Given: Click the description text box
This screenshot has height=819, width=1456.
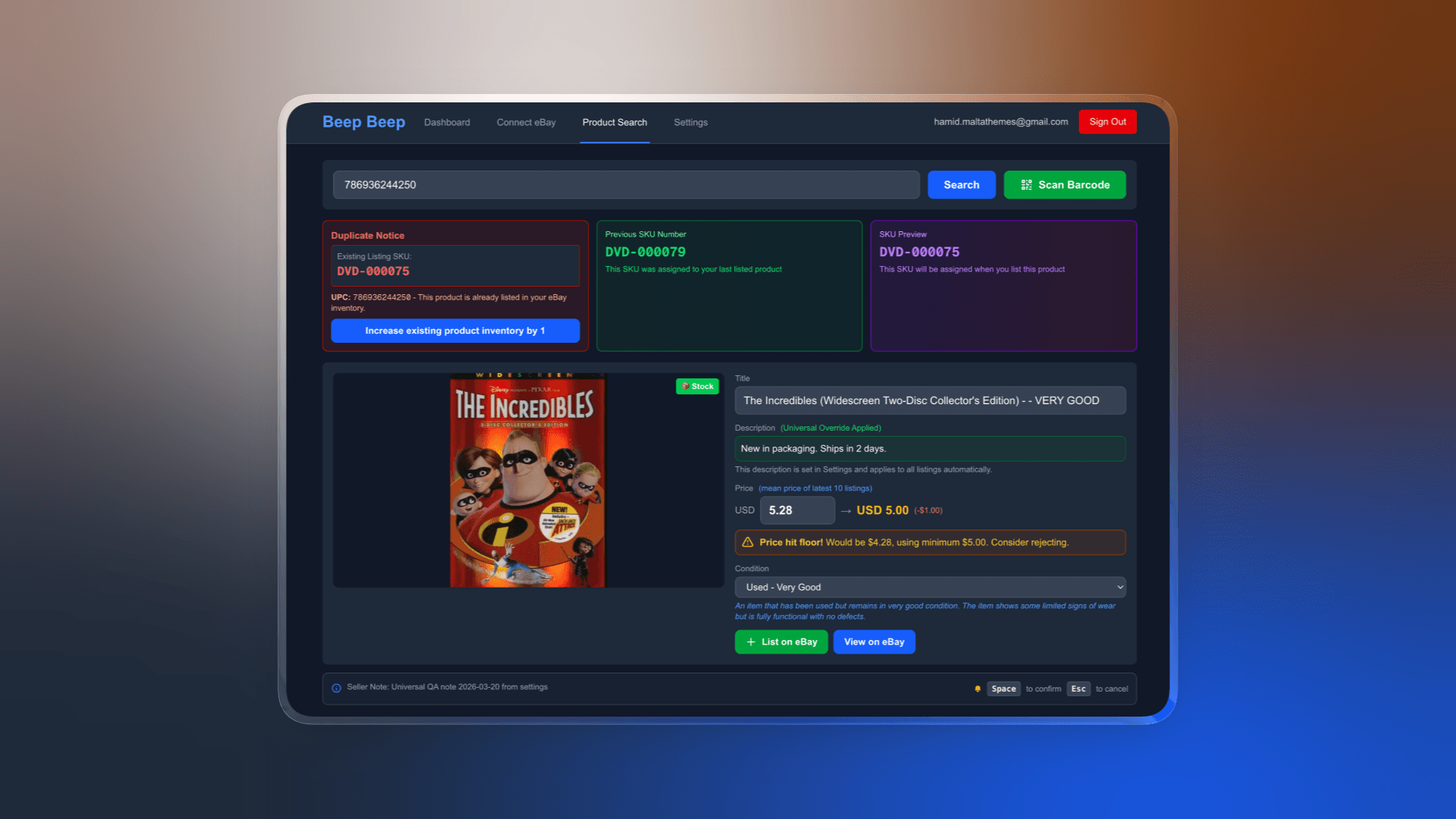Looking at the screenshot, I should click(x=930, y=449).
